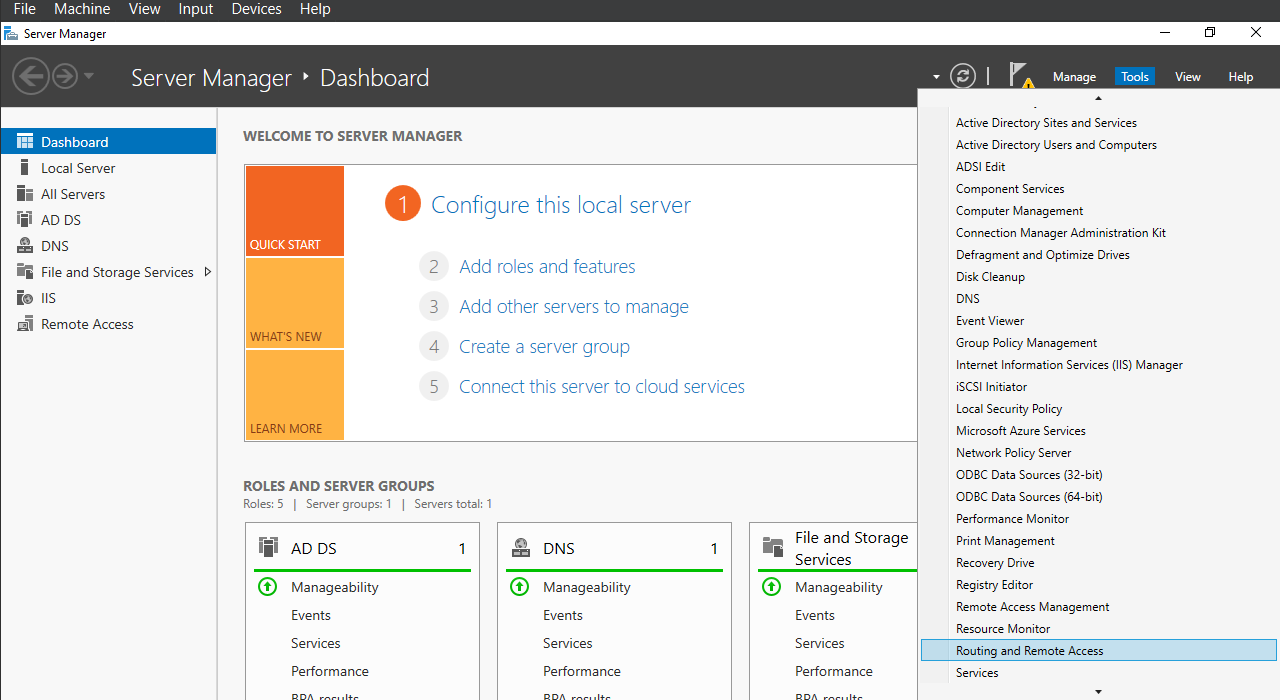Select the WHAT'S NEW tile
The width and height of the screenshot is (1280, 700).
pos(294,303)
